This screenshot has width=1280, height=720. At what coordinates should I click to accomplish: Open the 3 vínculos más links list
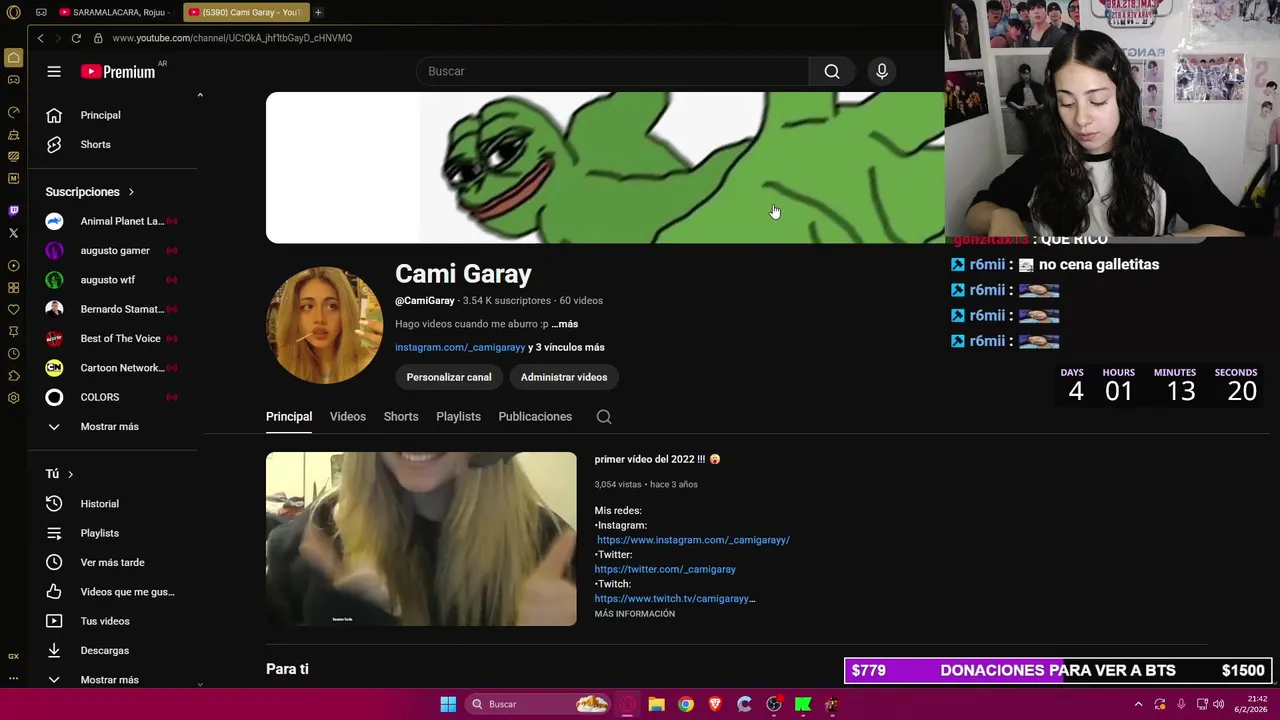tap(566, 347)
